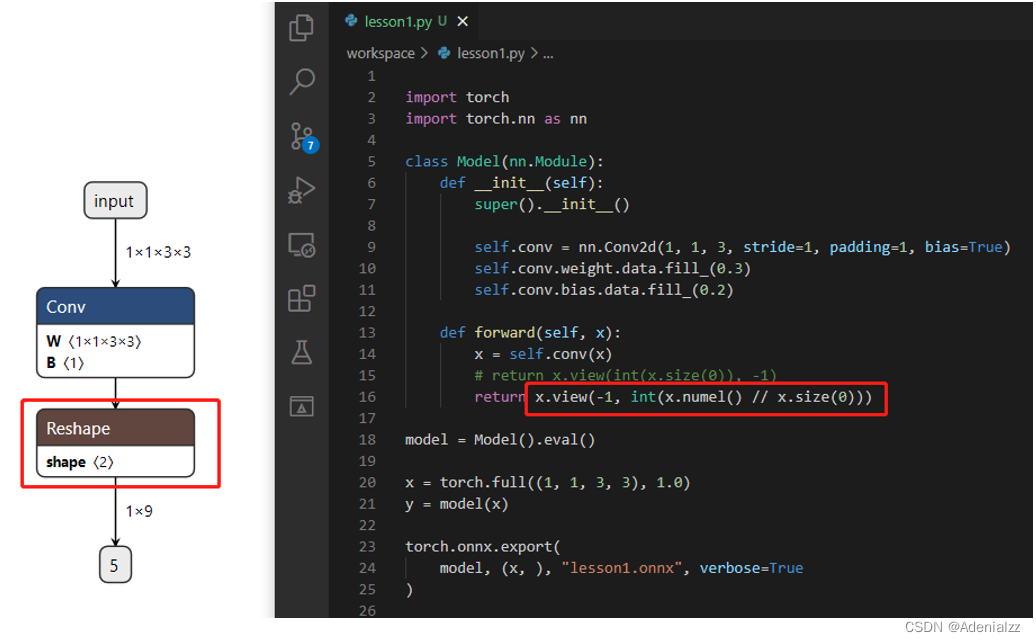Open the Explorer files view icon

pos(301,28)
